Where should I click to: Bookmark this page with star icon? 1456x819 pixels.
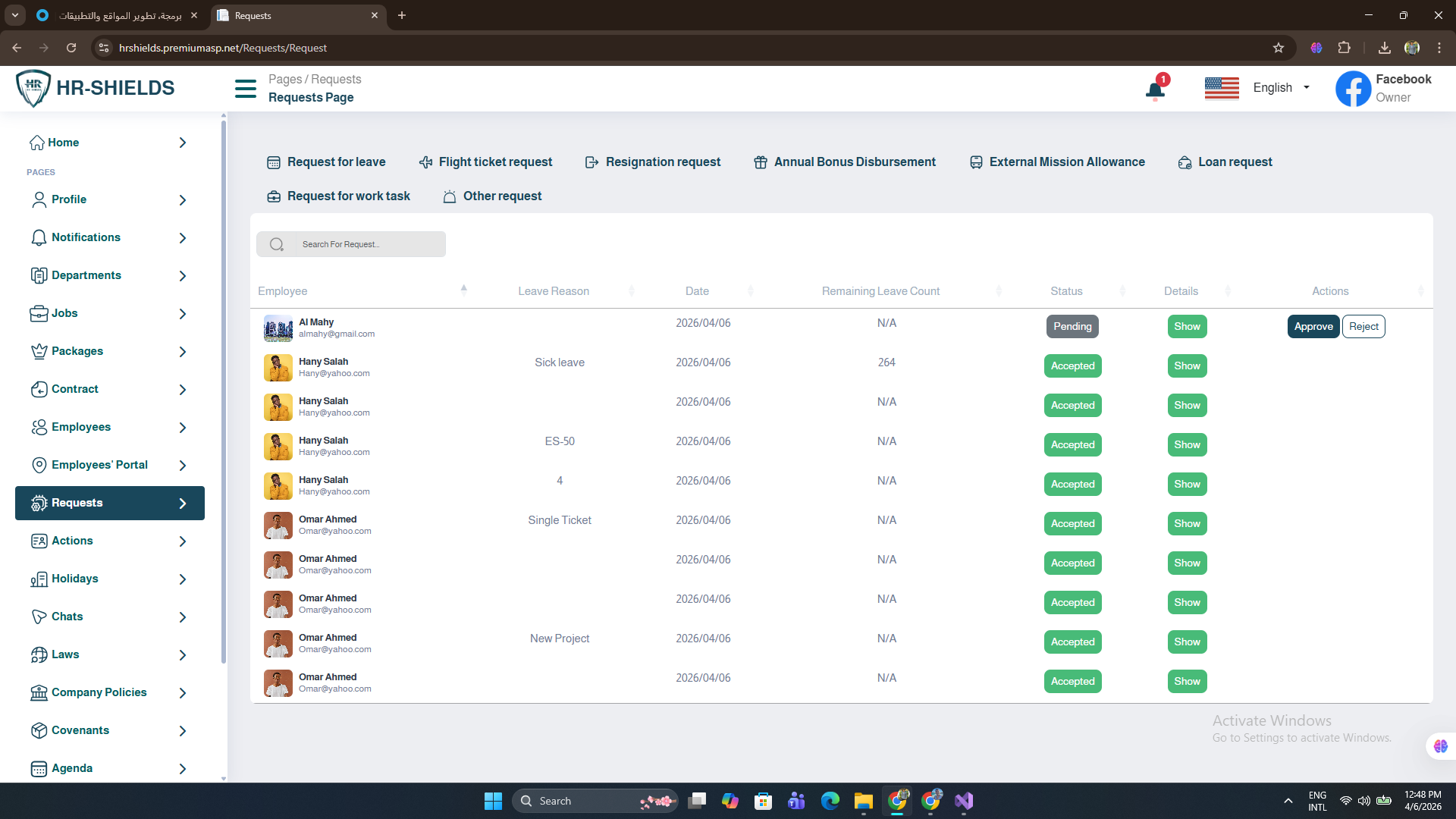pos(1279,48)
